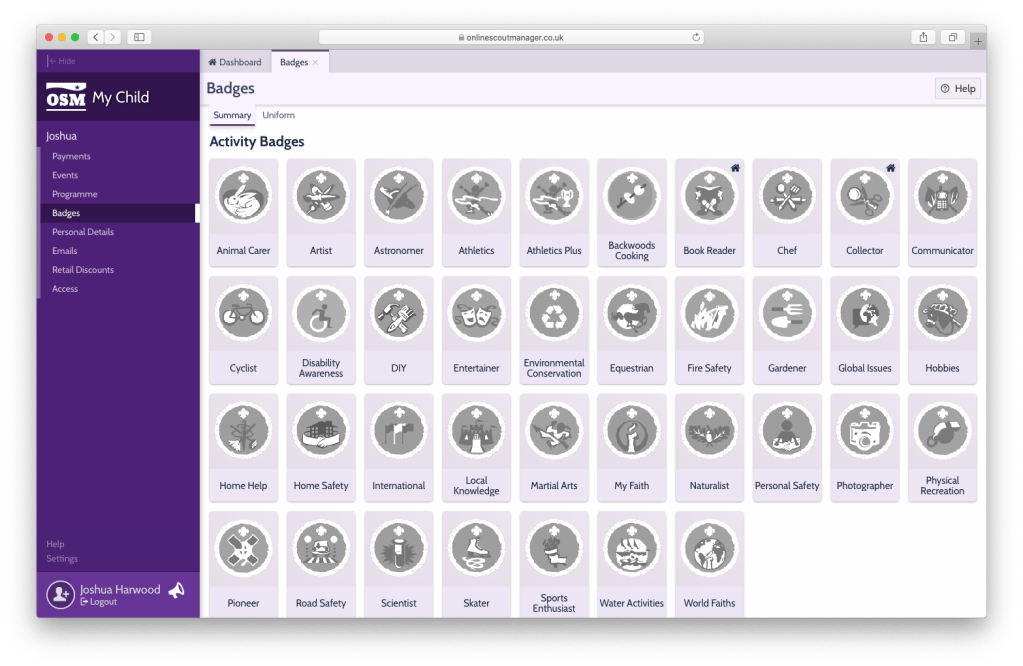The image size is (1023, 666).
Task: Open the Disability Awareness badge icon
Action: [321, 312]
